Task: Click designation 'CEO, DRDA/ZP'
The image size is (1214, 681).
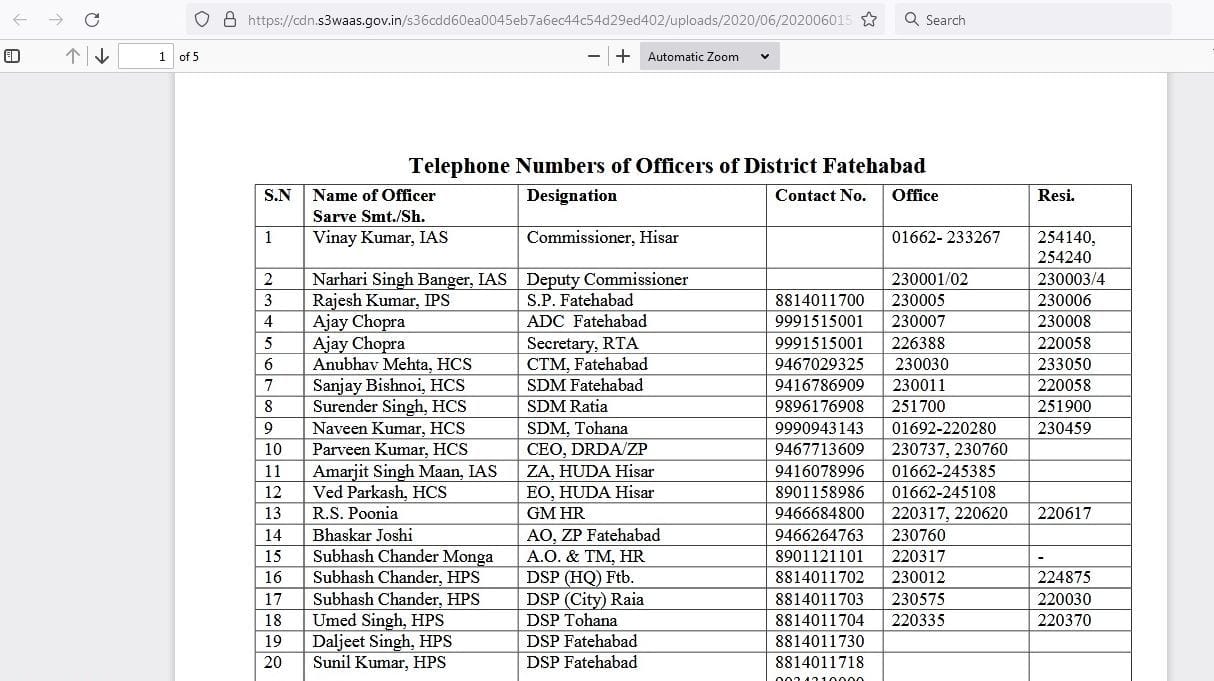Action: pyautogui.click(x=587, y=449)
